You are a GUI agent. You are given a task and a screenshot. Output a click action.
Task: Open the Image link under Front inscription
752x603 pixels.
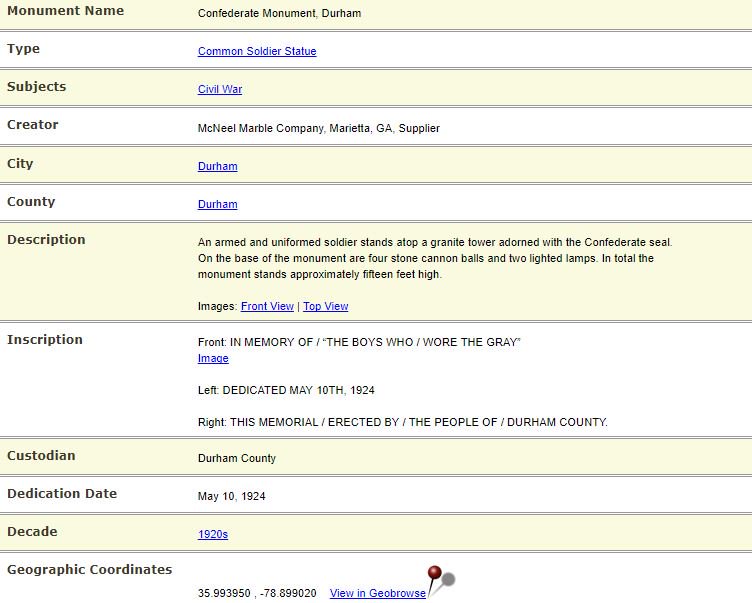tap(213, 358)
